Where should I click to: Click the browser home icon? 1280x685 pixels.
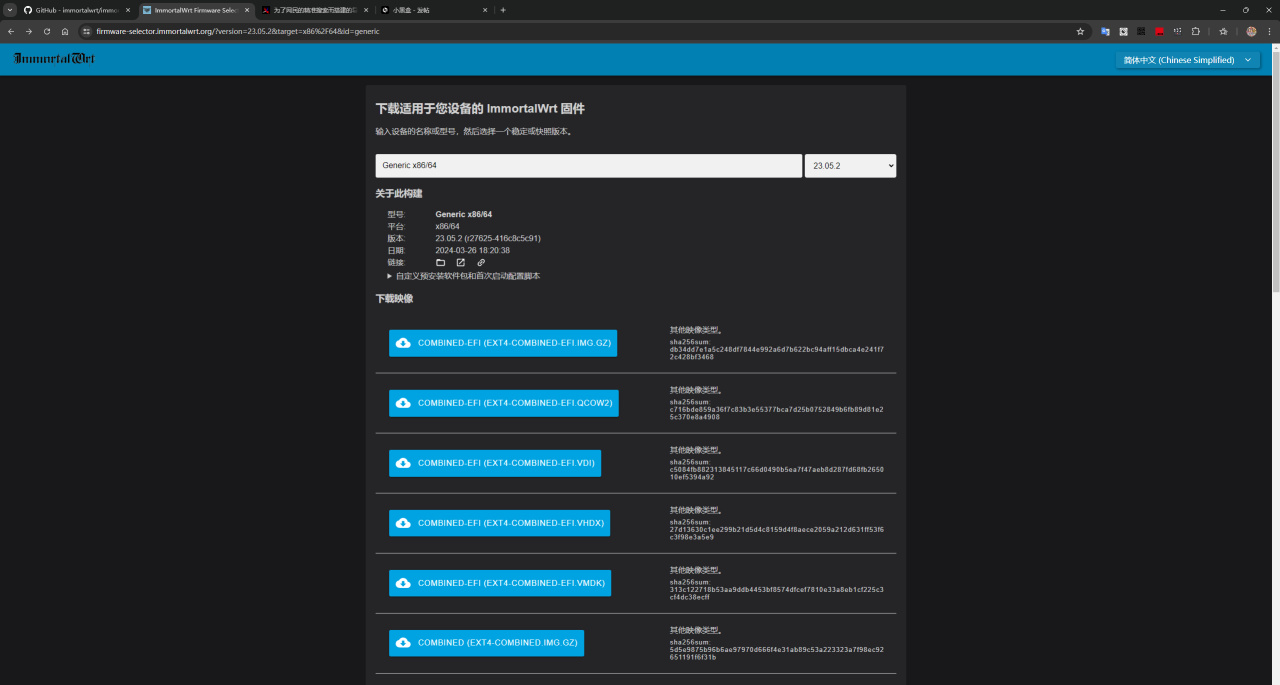click(x=65, y=31)
